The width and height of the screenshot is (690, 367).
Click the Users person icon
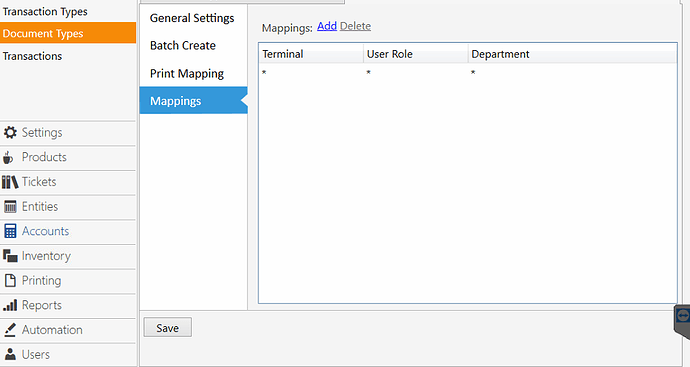coord(10,354)
